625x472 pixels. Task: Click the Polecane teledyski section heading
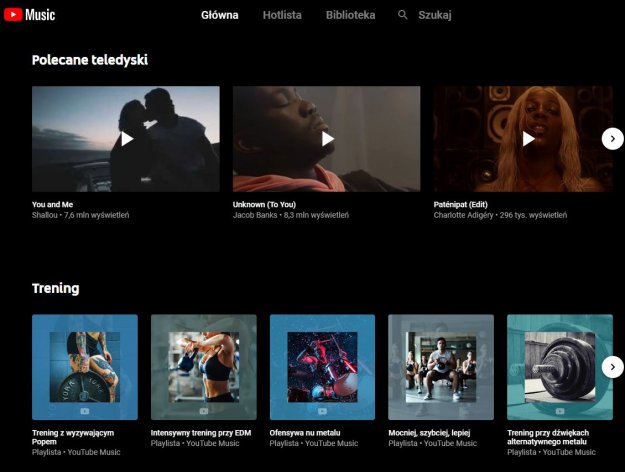coord(90,60)
